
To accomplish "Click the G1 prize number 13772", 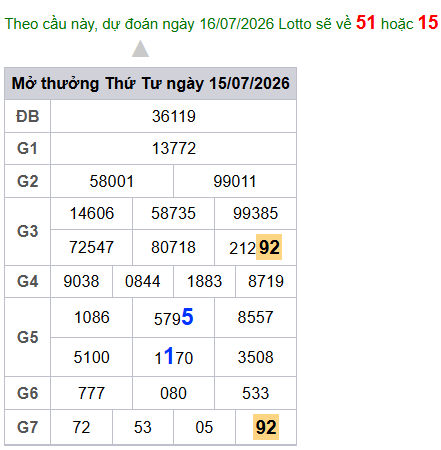I will click(x=174, y=148).
